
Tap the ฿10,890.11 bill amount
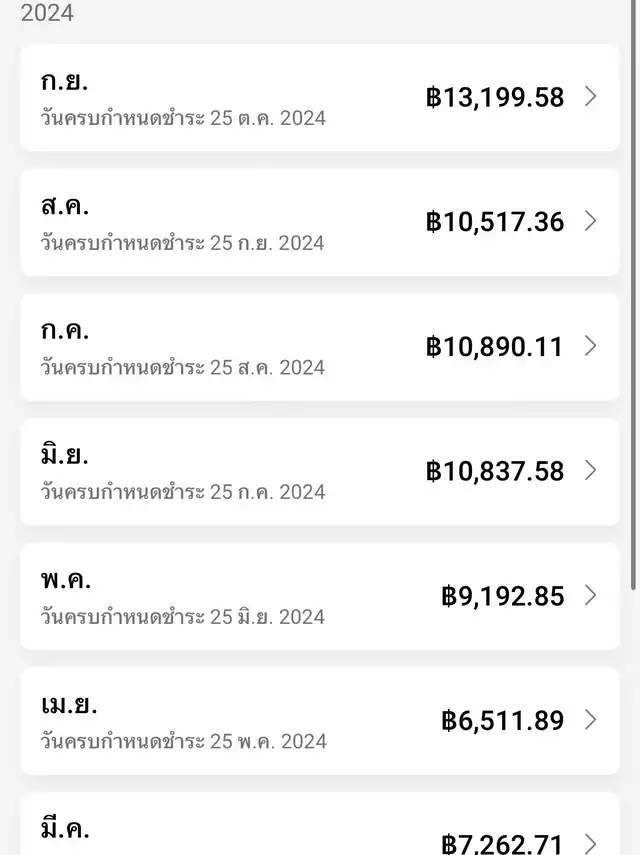point(494,347)
